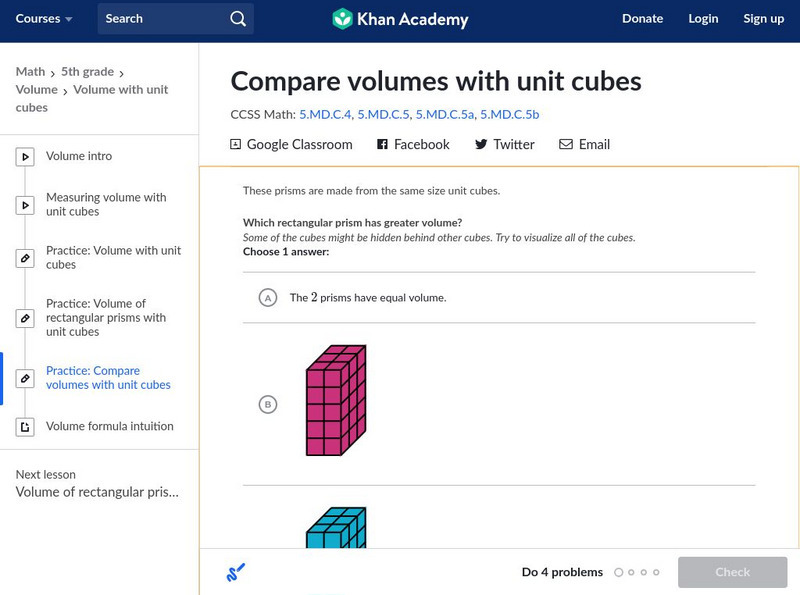Click the Donate menu item
800x595 pixels.
pyautogui.click(x=642, y=19)
